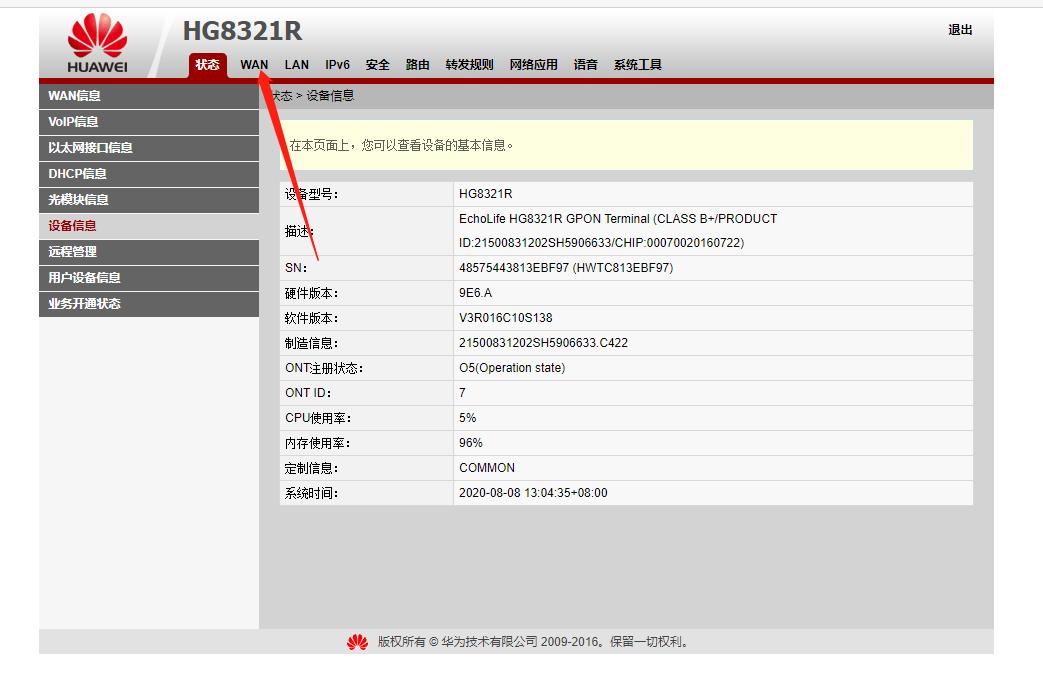This screenshot has height=696, width=1043.
Task: Switch to the IPv6 tab
Action: (337, 64)
